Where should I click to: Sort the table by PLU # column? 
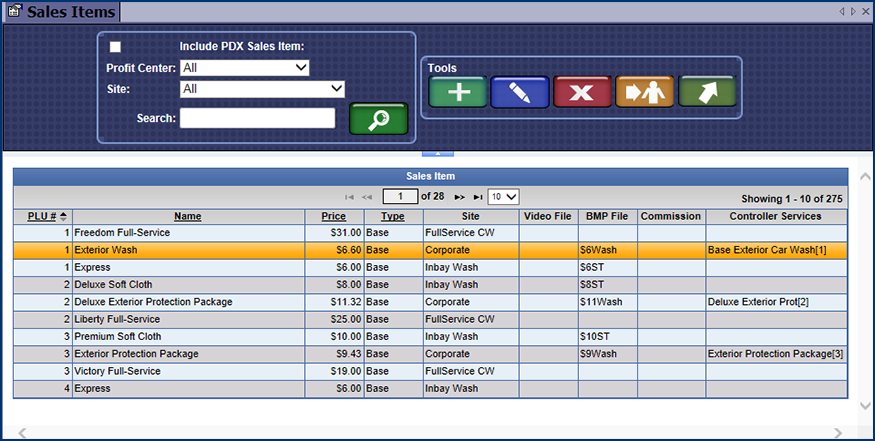tap(42, 216)
